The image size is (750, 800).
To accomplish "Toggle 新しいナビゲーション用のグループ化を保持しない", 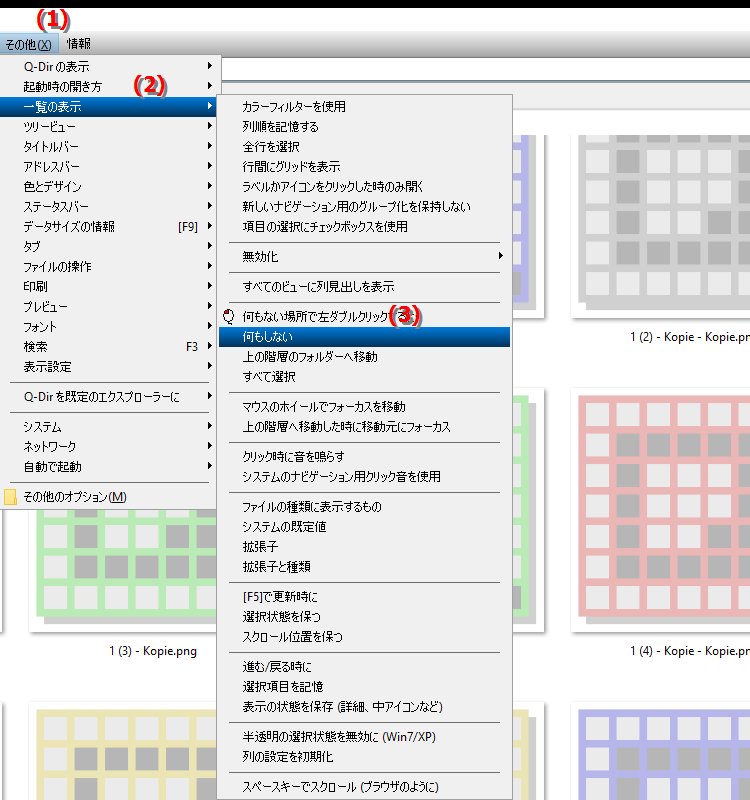I will [364, 207].
